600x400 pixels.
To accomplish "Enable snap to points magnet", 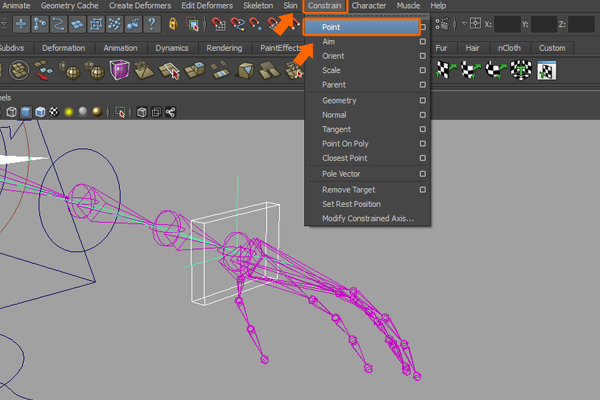I will click(255, 24).
